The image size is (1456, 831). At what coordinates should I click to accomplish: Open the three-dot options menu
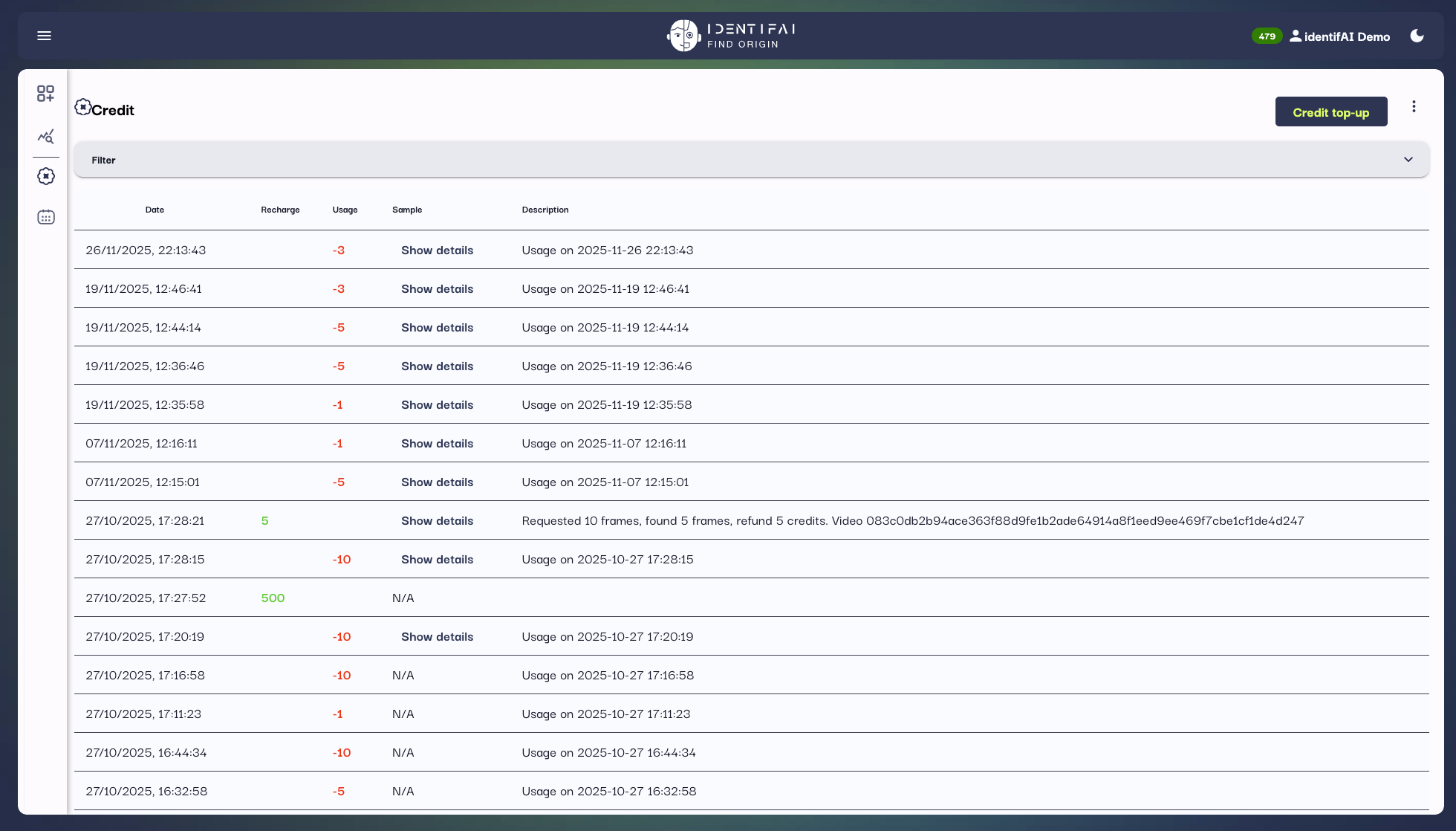(1414, 106)
